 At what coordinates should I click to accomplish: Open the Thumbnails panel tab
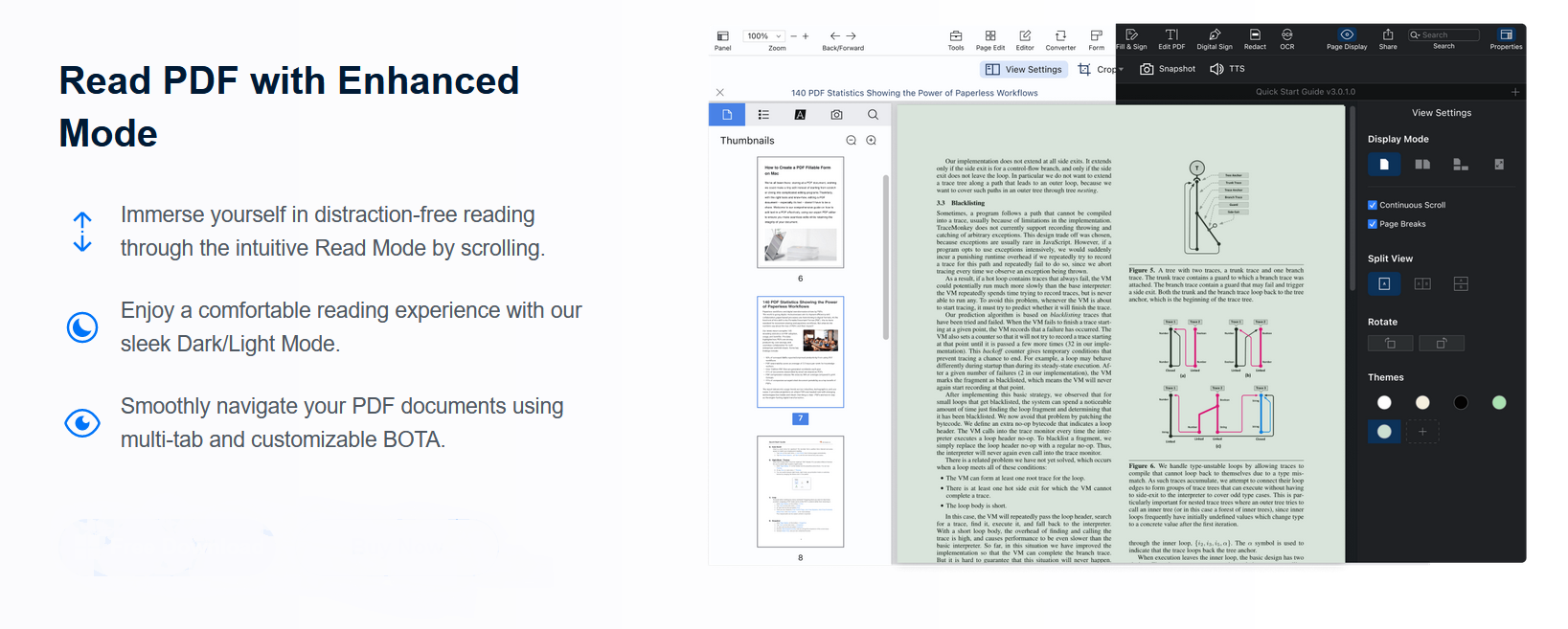click(x=727, y=115)
